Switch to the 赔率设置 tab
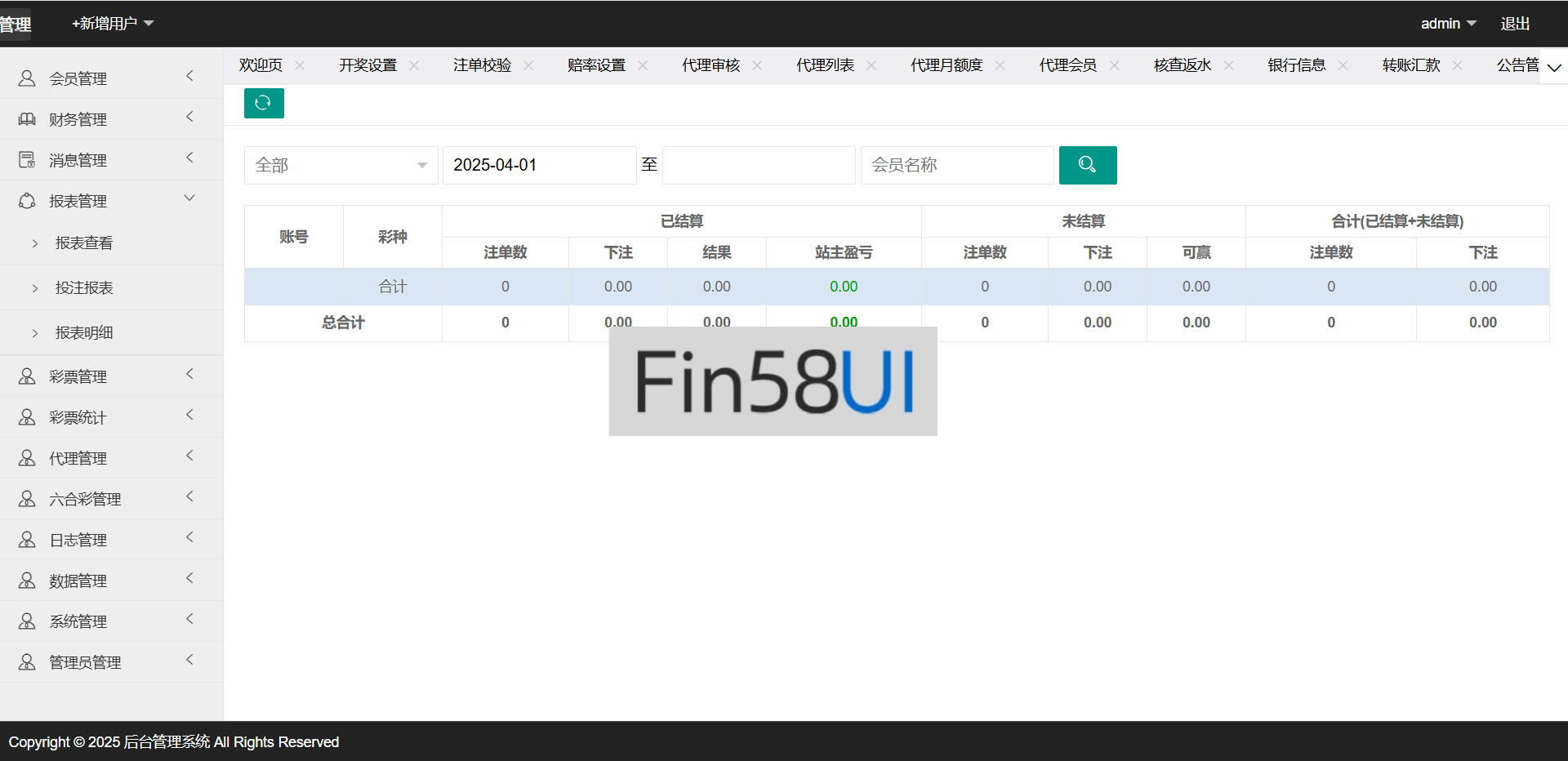This screenshot has height=761, width=1568. 596,65
